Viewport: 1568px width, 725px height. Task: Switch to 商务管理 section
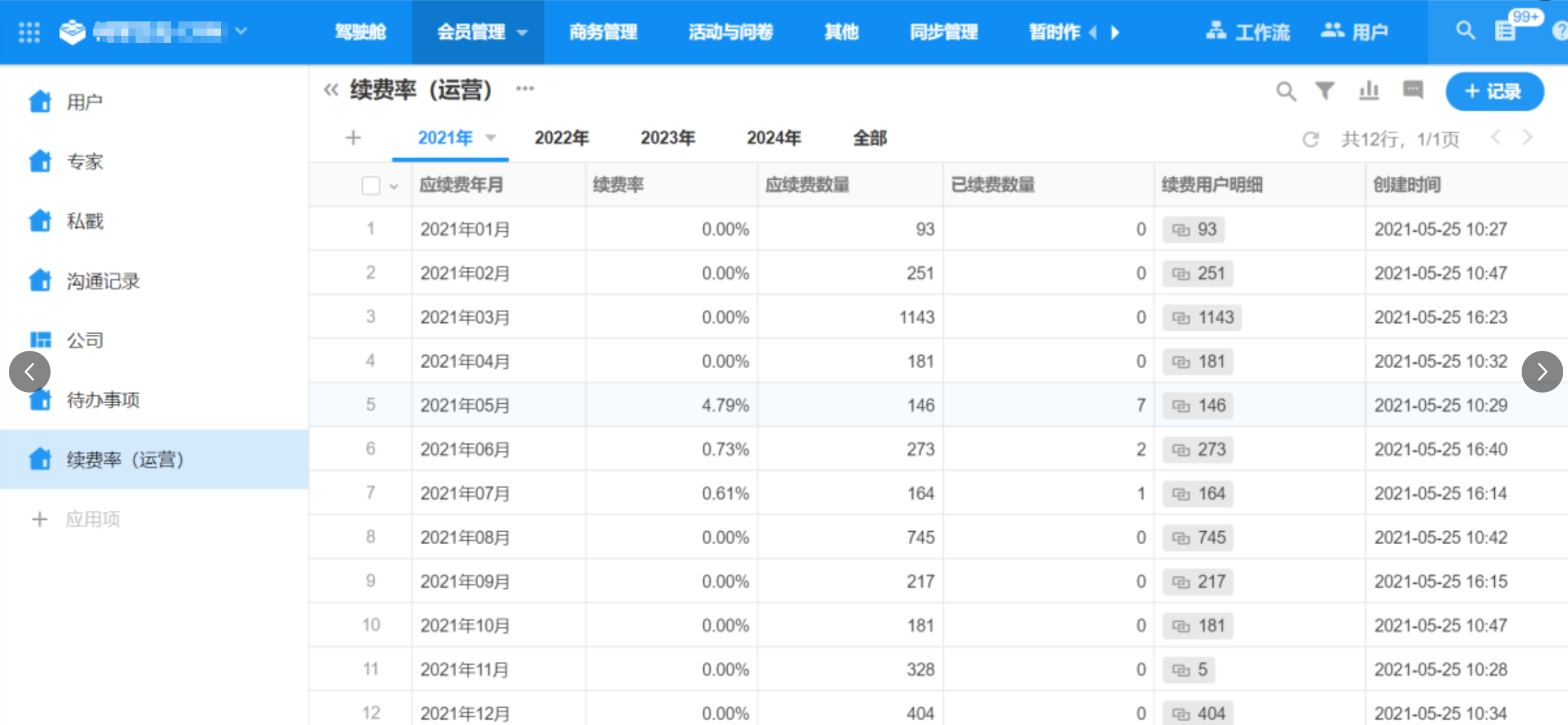coord(602,32)
